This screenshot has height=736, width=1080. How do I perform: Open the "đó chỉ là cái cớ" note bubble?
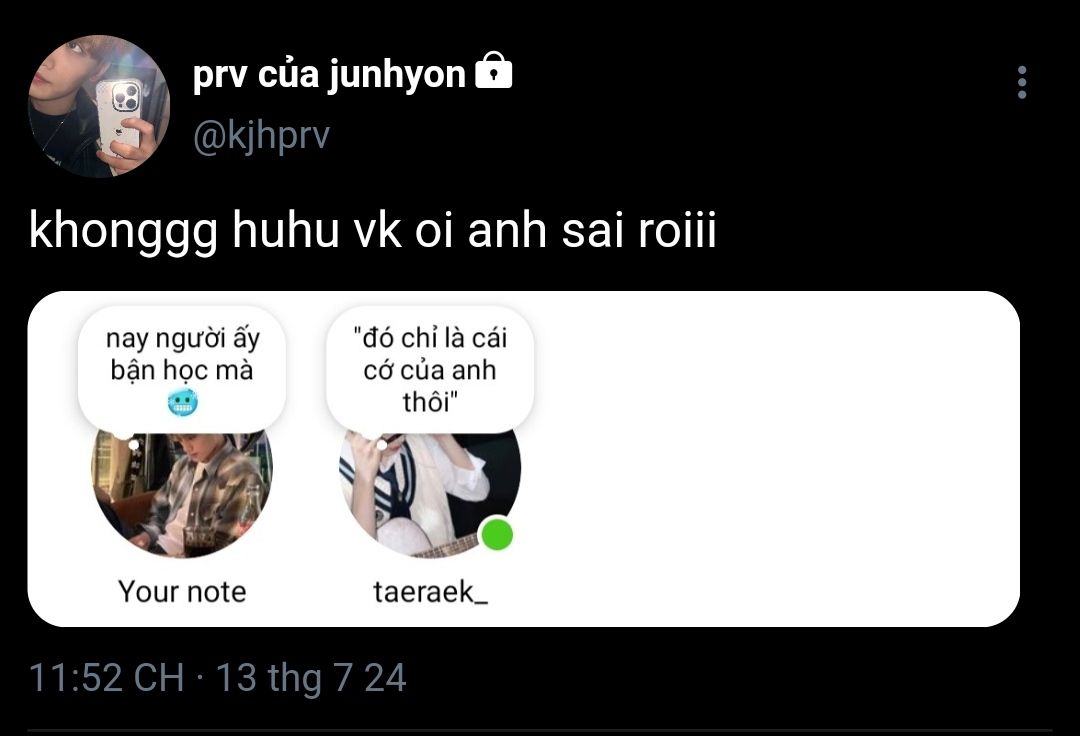tap(430, 368)
